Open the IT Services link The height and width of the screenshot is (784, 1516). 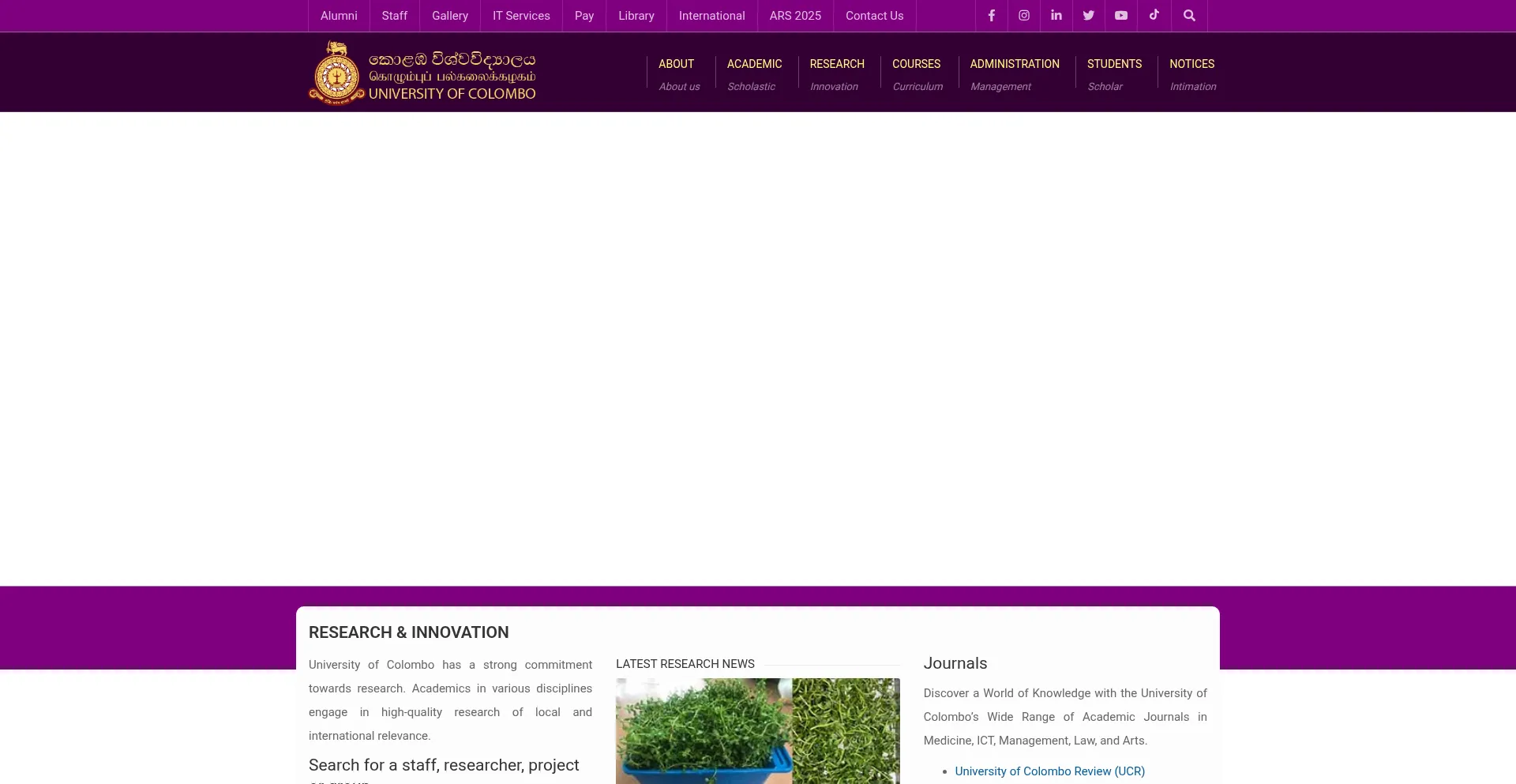tap(521, 16)
